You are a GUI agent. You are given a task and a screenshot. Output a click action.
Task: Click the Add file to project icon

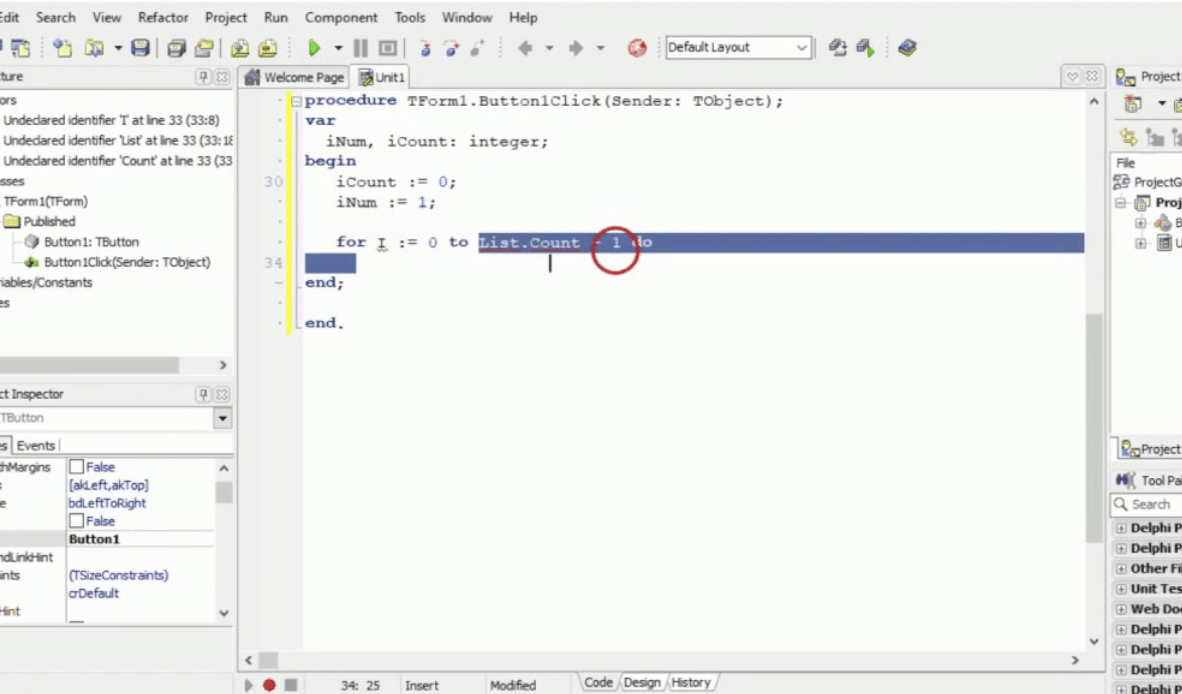click(x=240, y=48)
